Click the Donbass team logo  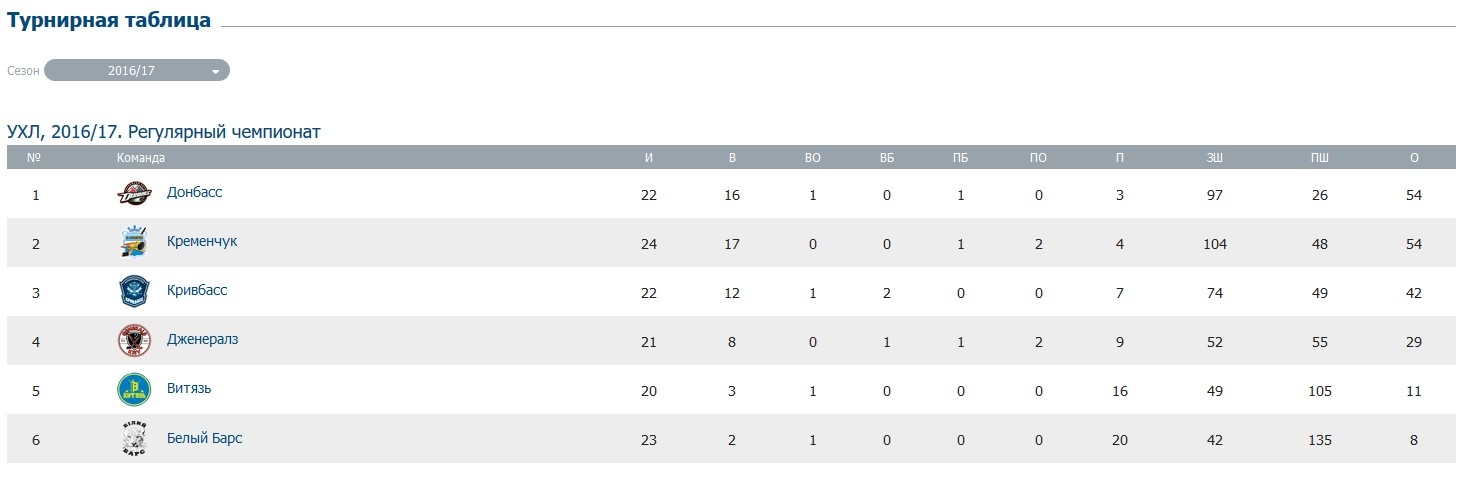pos(133,193)
